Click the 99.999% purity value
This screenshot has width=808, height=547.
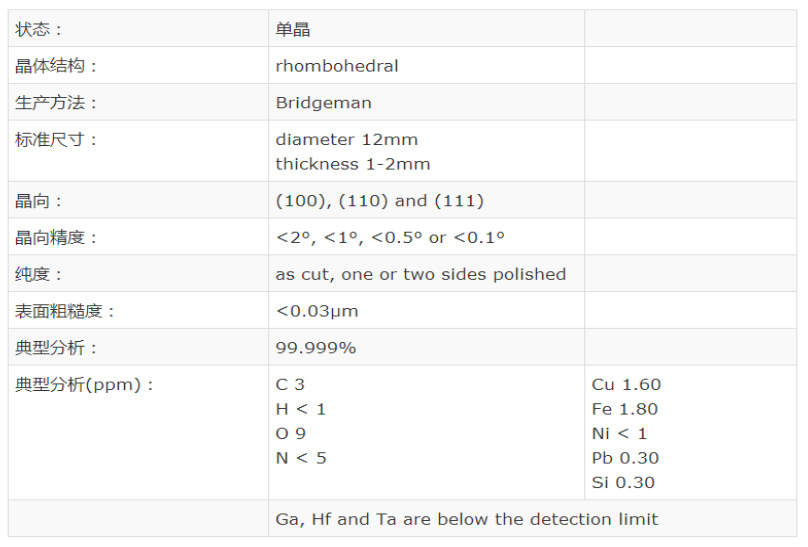316,348
